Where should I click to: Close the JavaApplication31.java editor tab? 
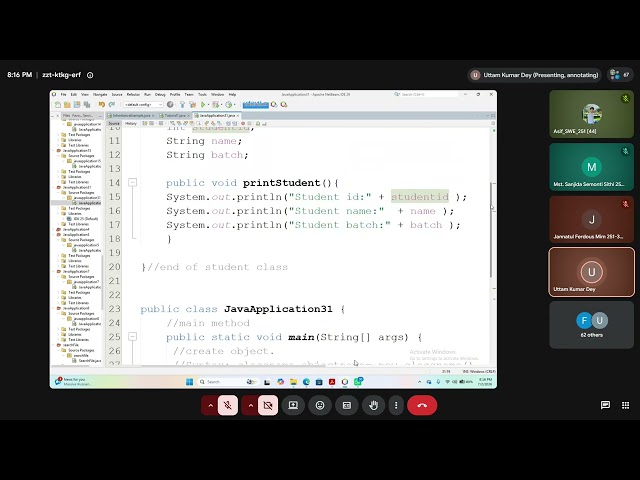point(238,116)
